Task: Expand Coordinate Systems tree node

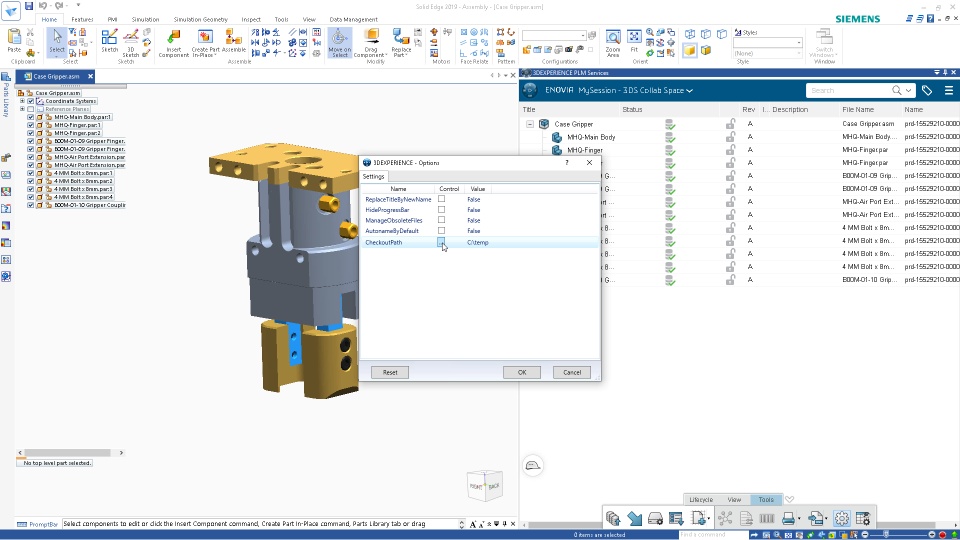Action: pos(23,101)
